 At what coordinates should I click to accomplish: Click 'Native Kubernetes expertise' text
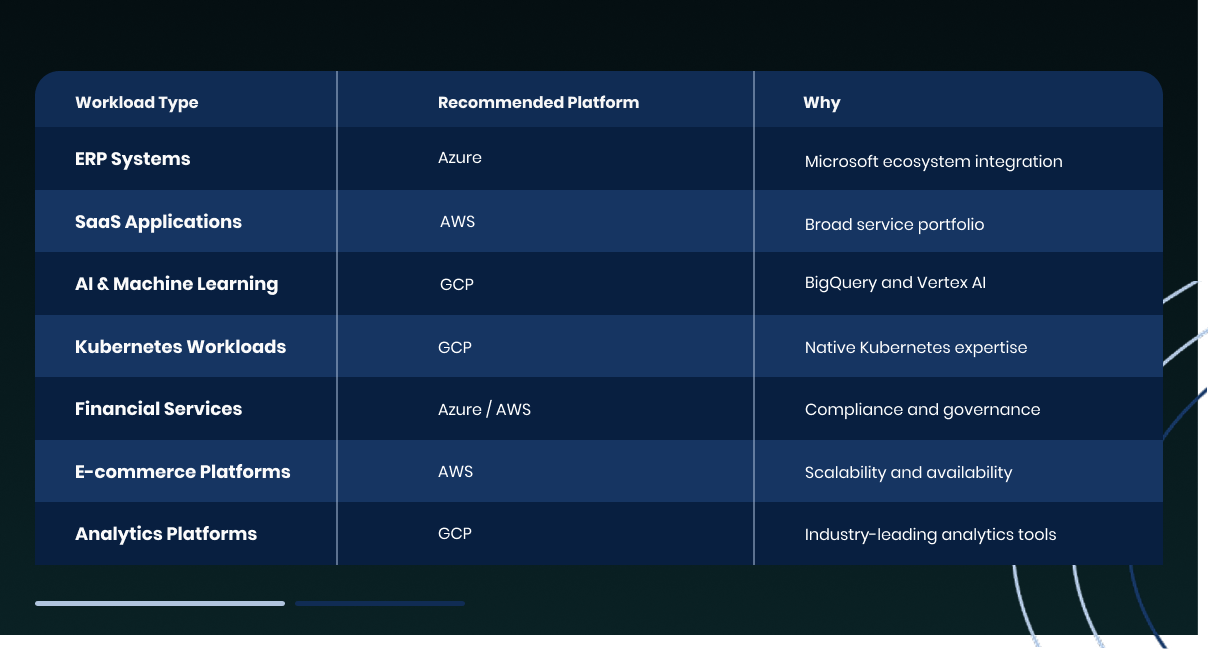click(x=916, y=348)
